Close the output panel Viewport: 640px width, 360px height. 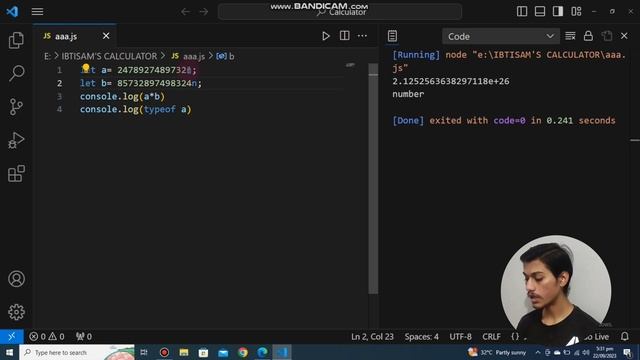coord(624,36)
